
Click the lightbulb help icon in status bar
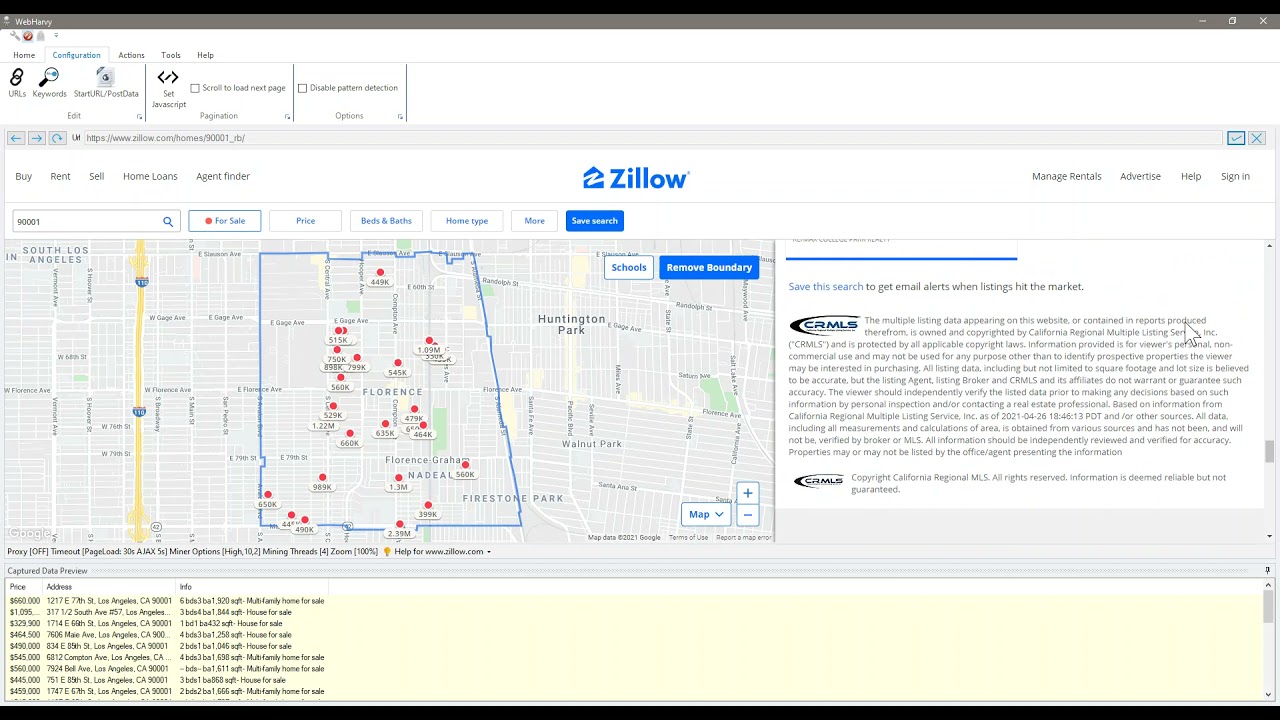pyautogui.click(x=387, y=551)
